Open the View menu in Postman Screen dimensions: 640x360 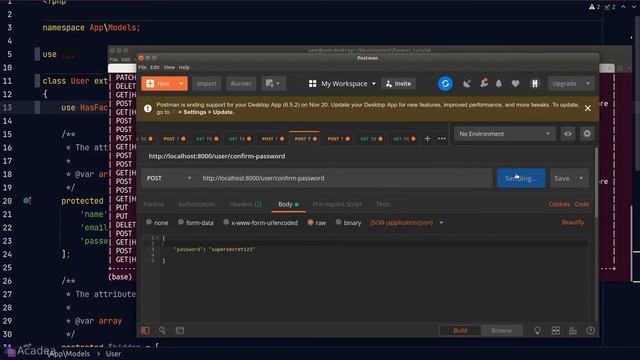coord(169,67)
